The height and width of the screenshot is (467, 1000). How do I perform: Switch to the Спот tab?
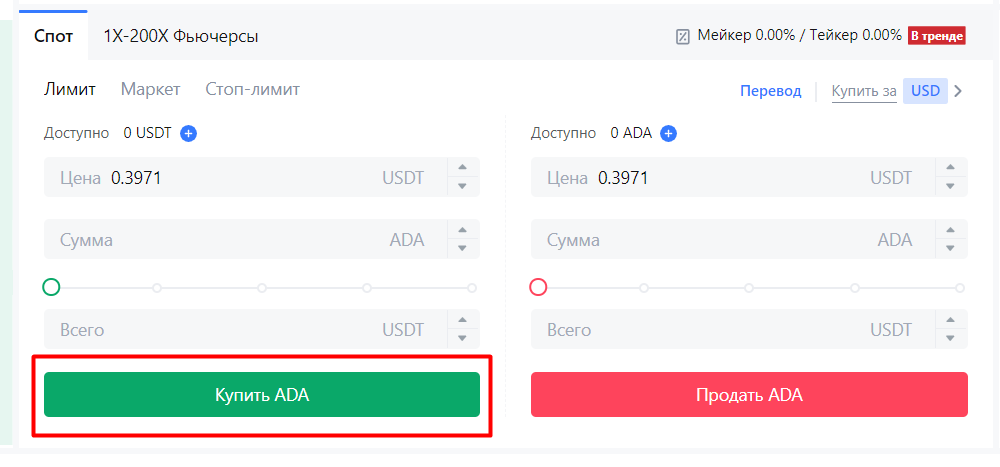[53, 36]
